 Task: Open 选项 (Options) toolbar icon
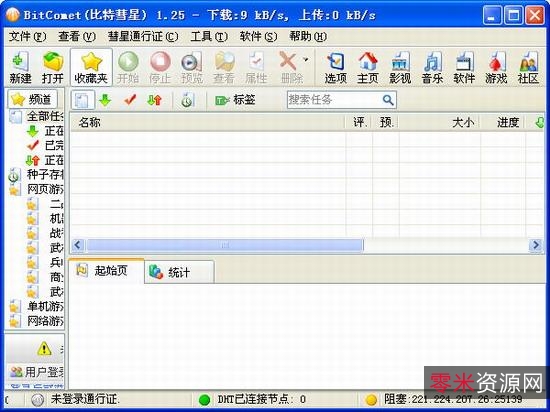pos(336,67)
